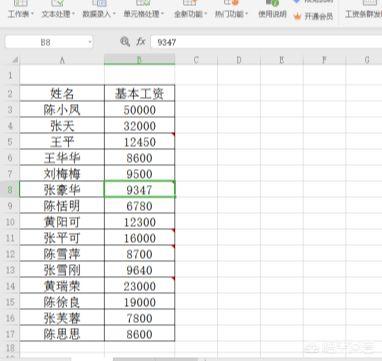Select row 8 header

(x=10, y=189)
